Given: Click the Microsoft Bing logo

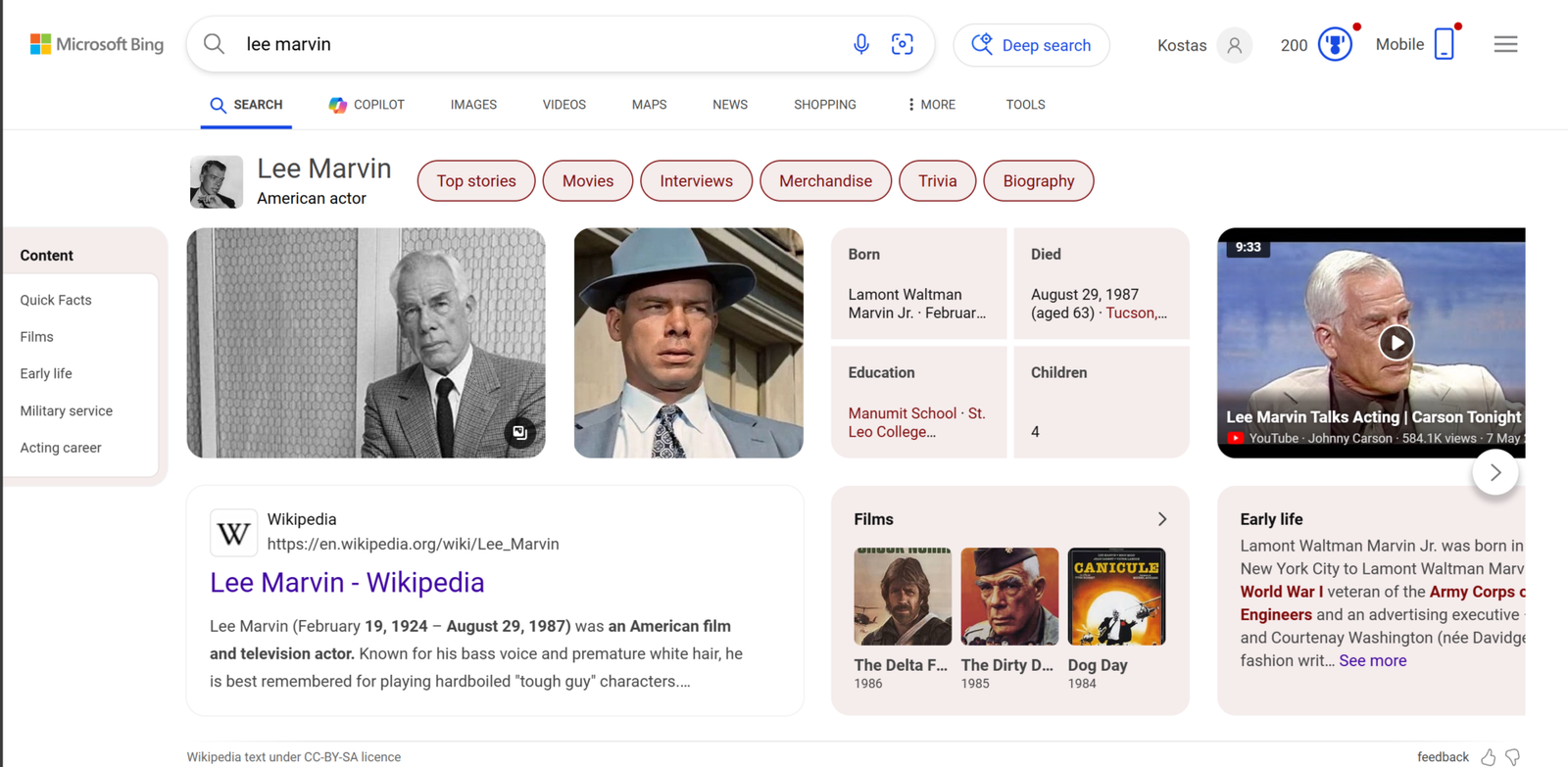Looking at the screenshot, I should [x=97, y=44].
